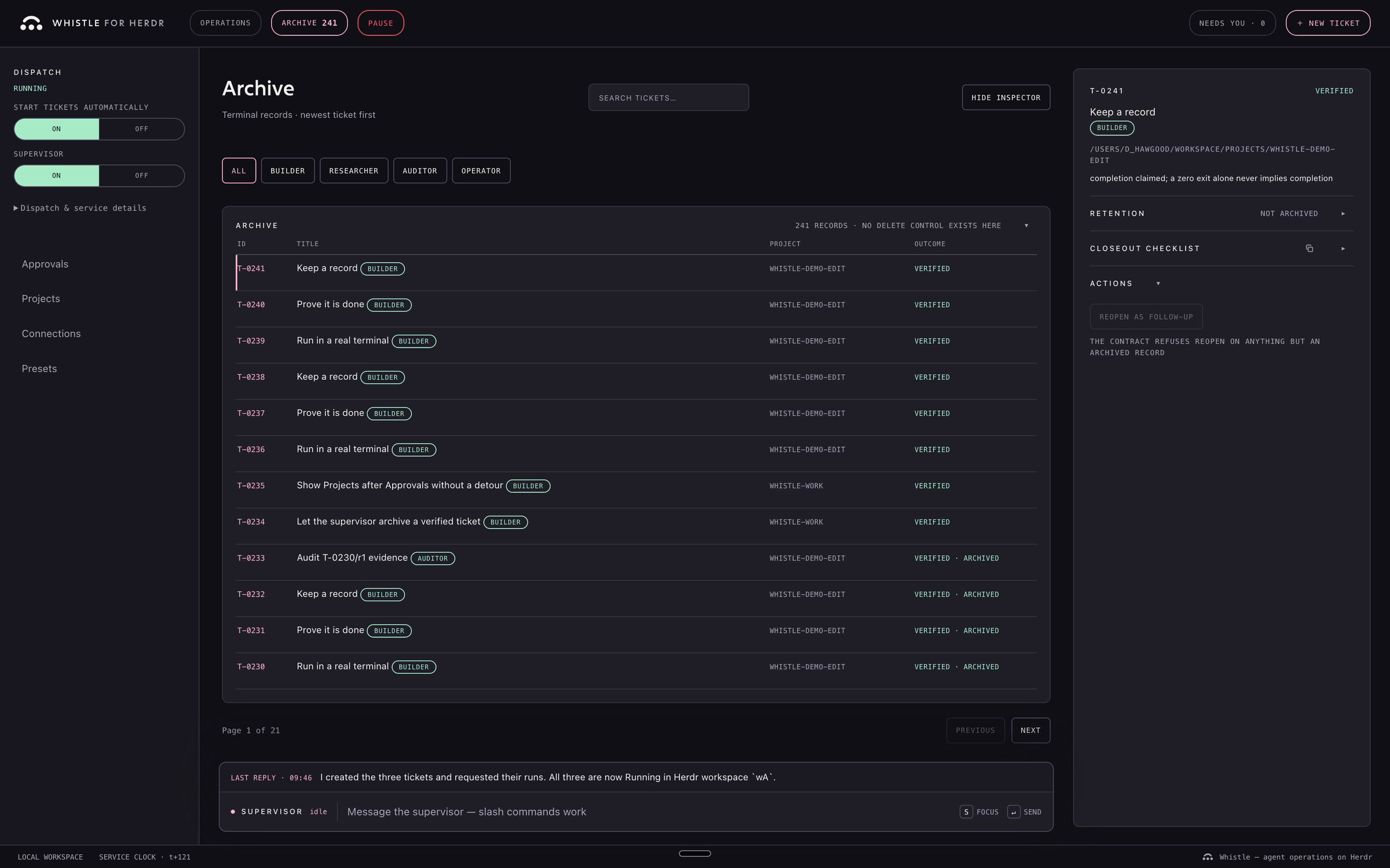Click the Search tickets field
This screenshot has height=868, width=1390.
click(x=668, y=97)
